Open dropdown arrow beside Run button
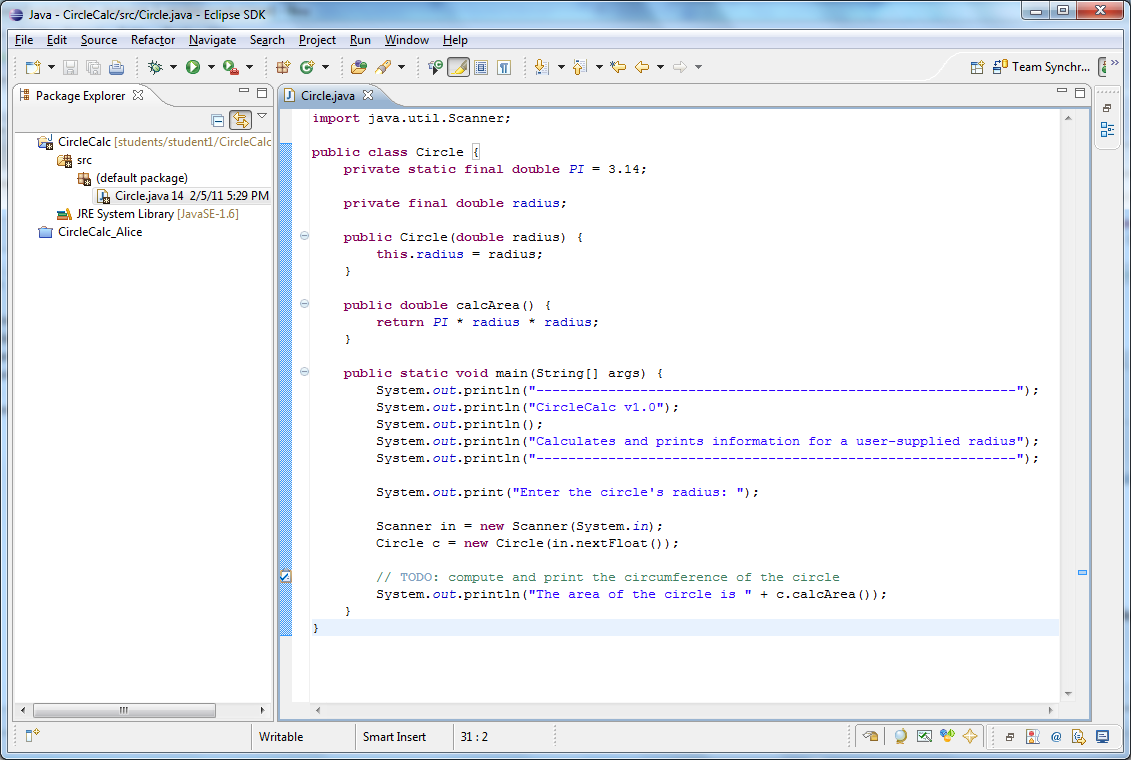The image size is (1131, 760). 211,67
